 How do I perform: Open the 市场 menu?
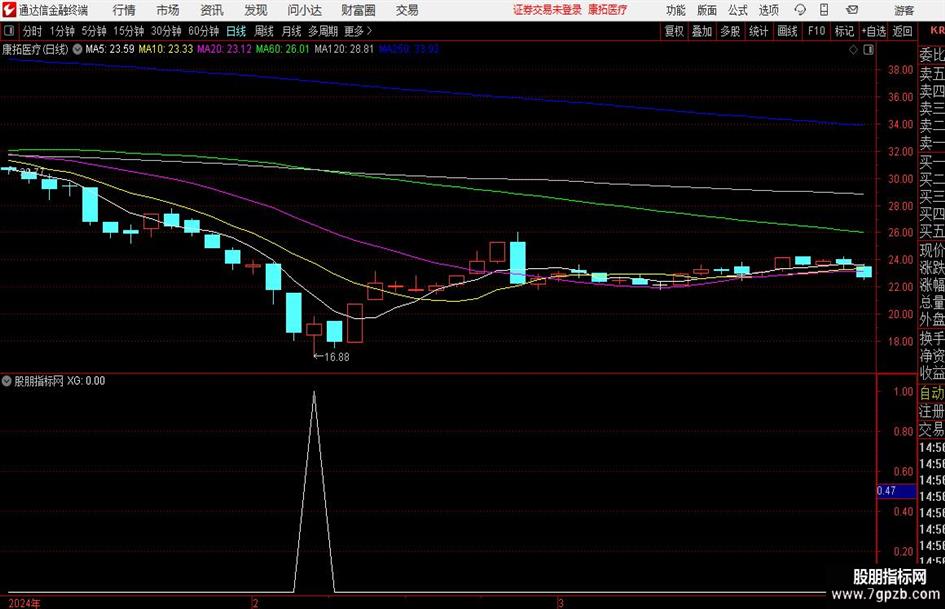[168, 10]
